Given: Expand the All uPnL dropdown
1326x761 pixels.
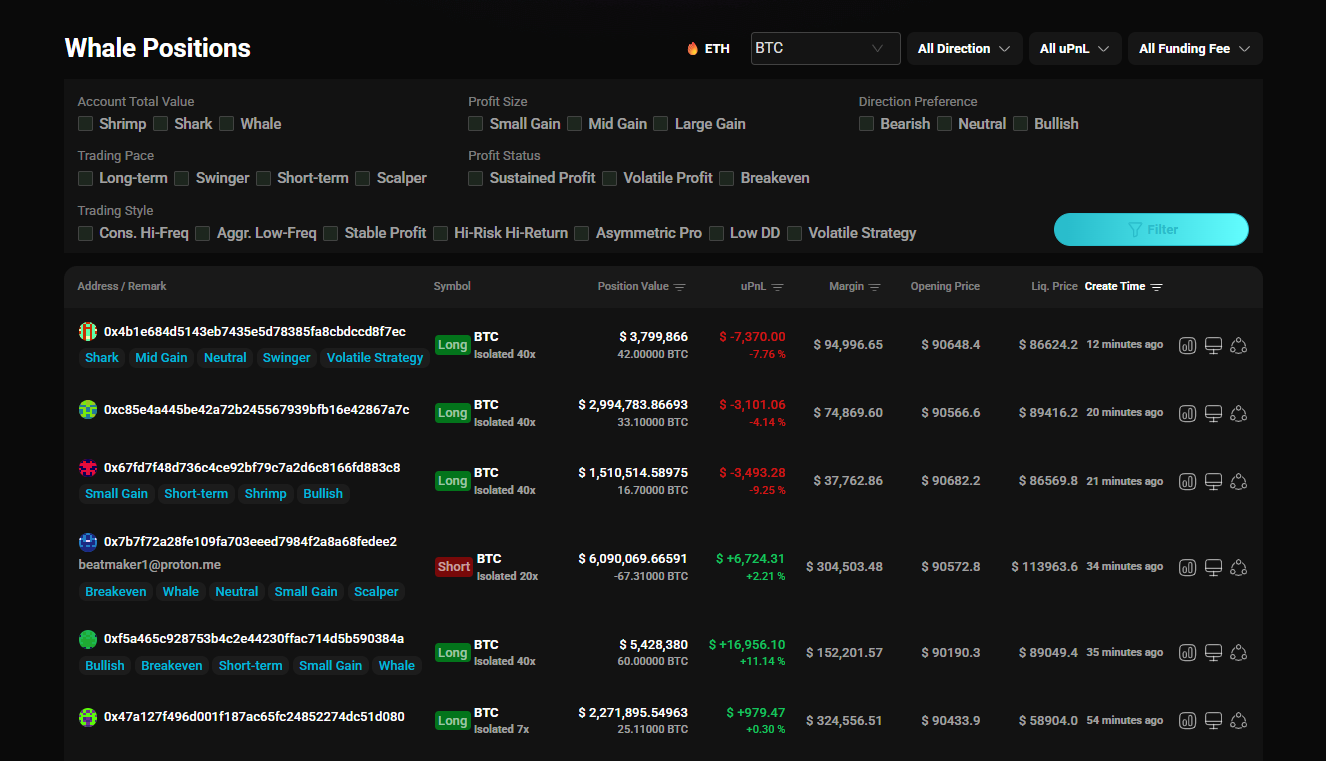Looking at the screenshot, I should pos(1075,48).
